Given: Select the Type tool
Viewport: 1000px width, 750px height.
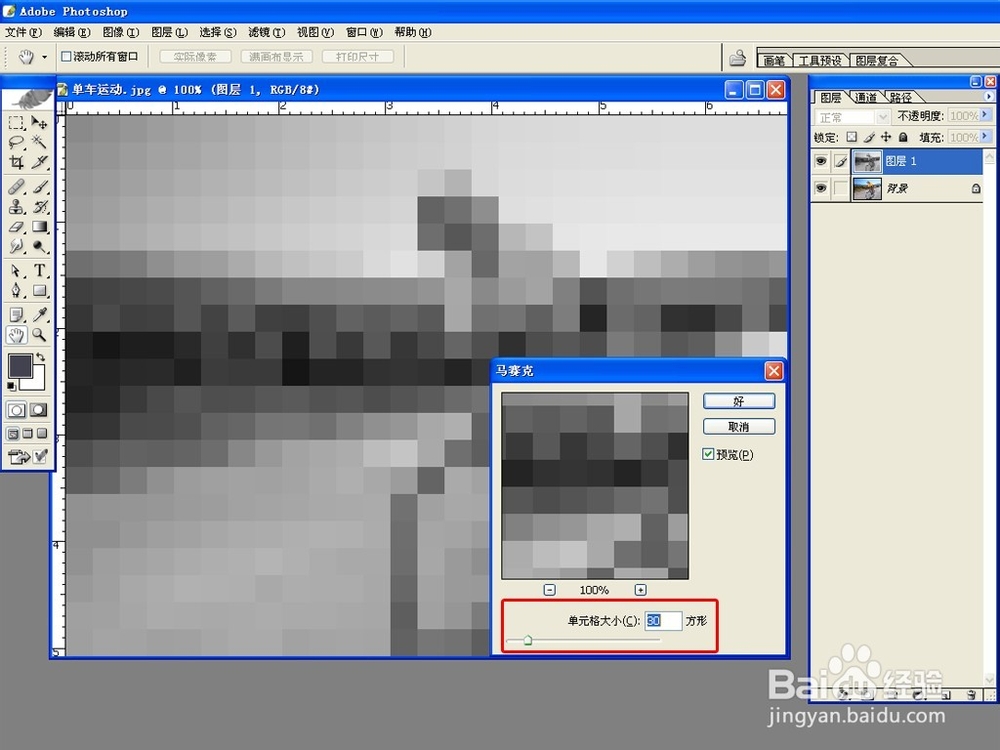Looking at the screenshot, I should pyautogui.click(x=39, y=270).
